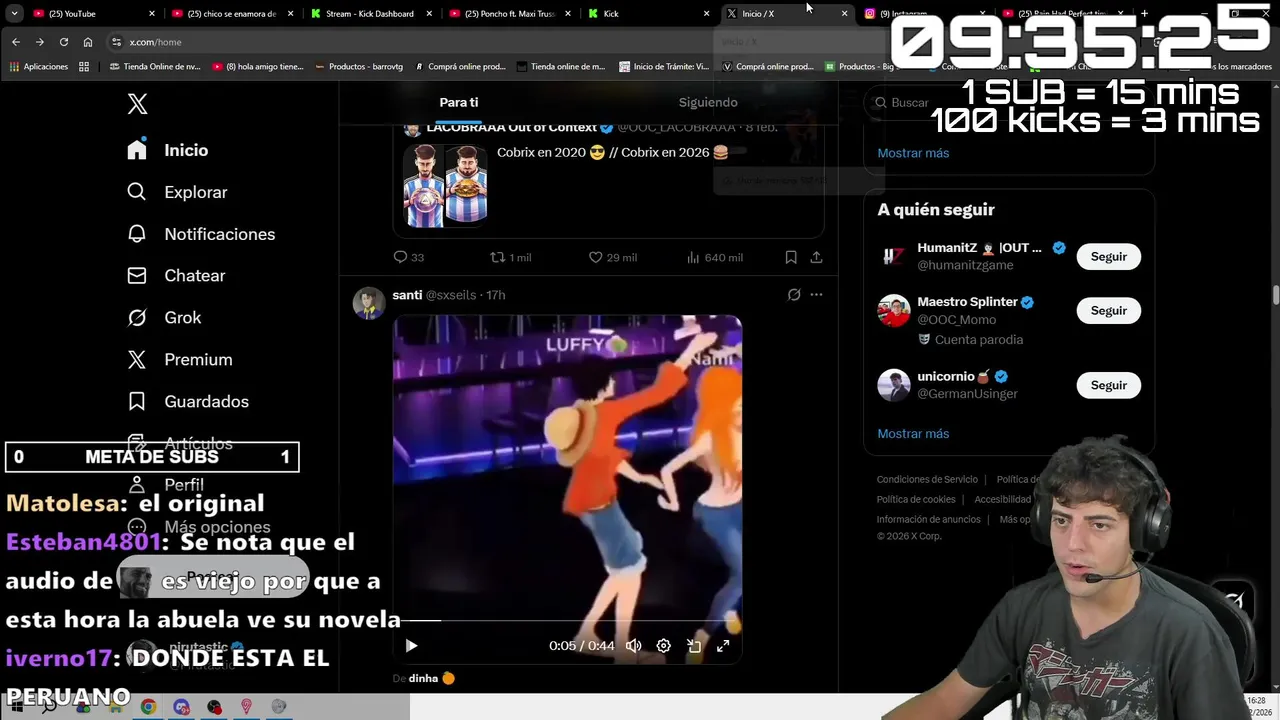Repost the Cobrix post with 1 mil reposts
Viewport: 1280px width, 720px height.
coord(510,257)
